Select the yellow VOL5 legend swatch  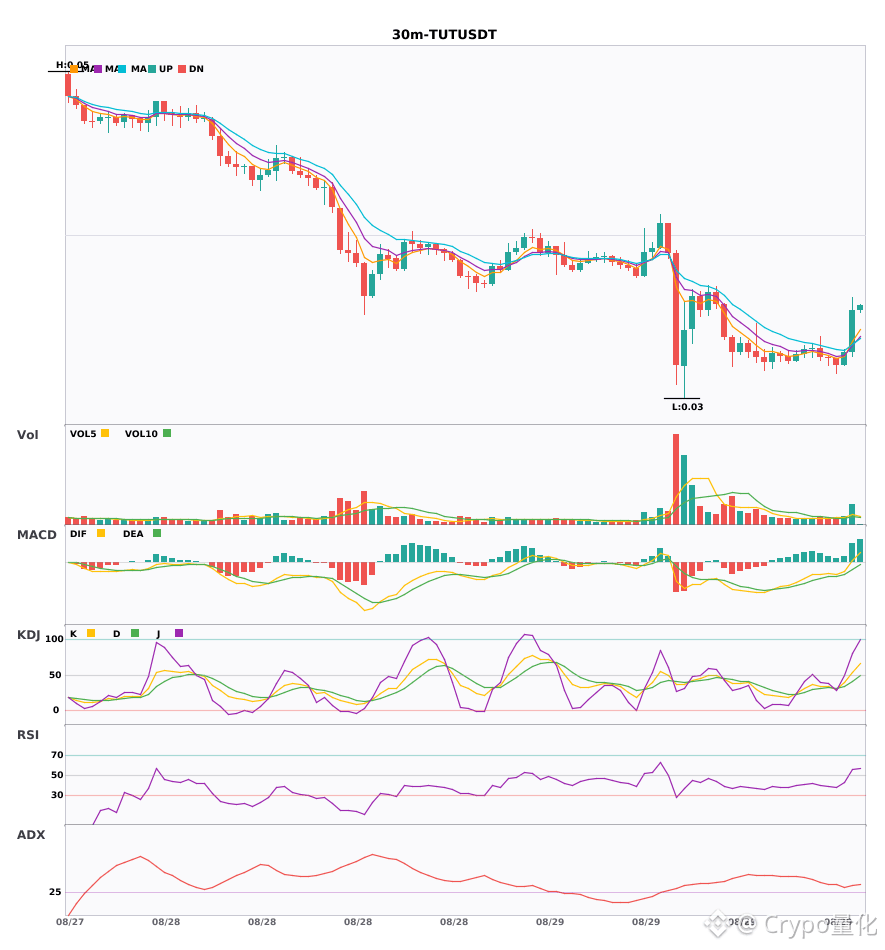tap(105, 433)
